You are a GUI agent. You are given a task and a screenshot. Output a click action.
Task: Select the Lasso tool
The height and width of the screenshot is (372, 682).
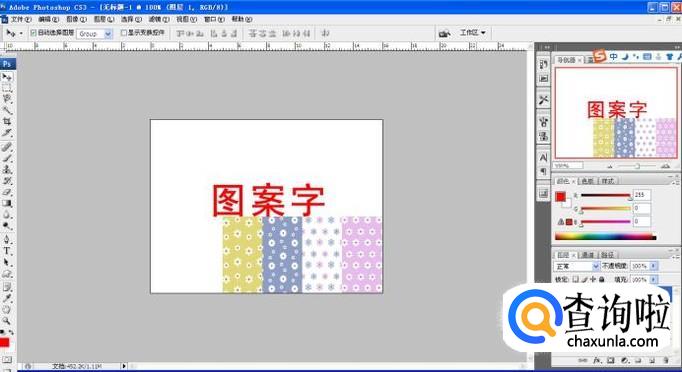pyautogui.click(x=7, y=99)
